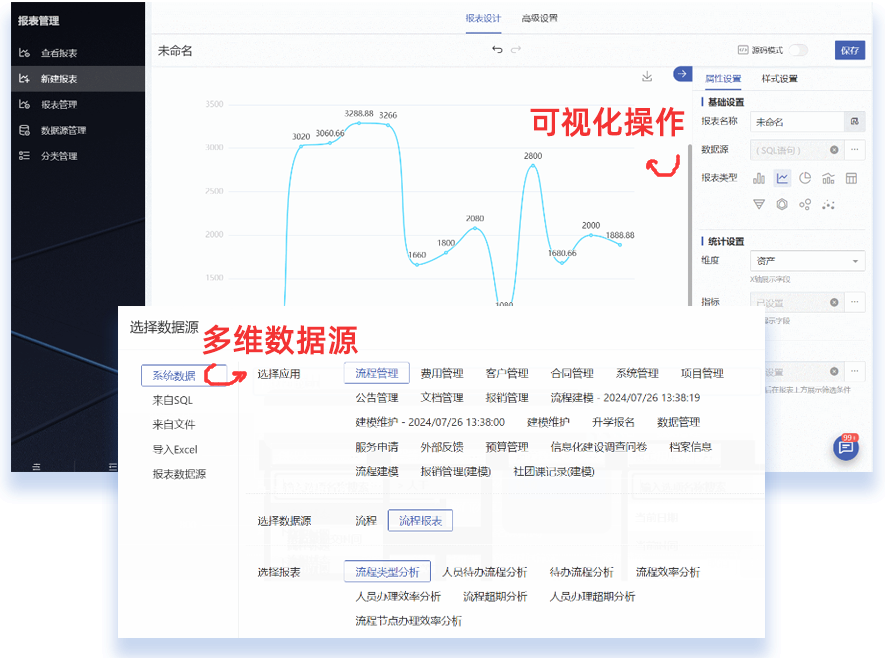The height and width of the screenshot is (658, 885).
Task: Open the 维度 dropdown showing 资产
Action: pos(808,260)
